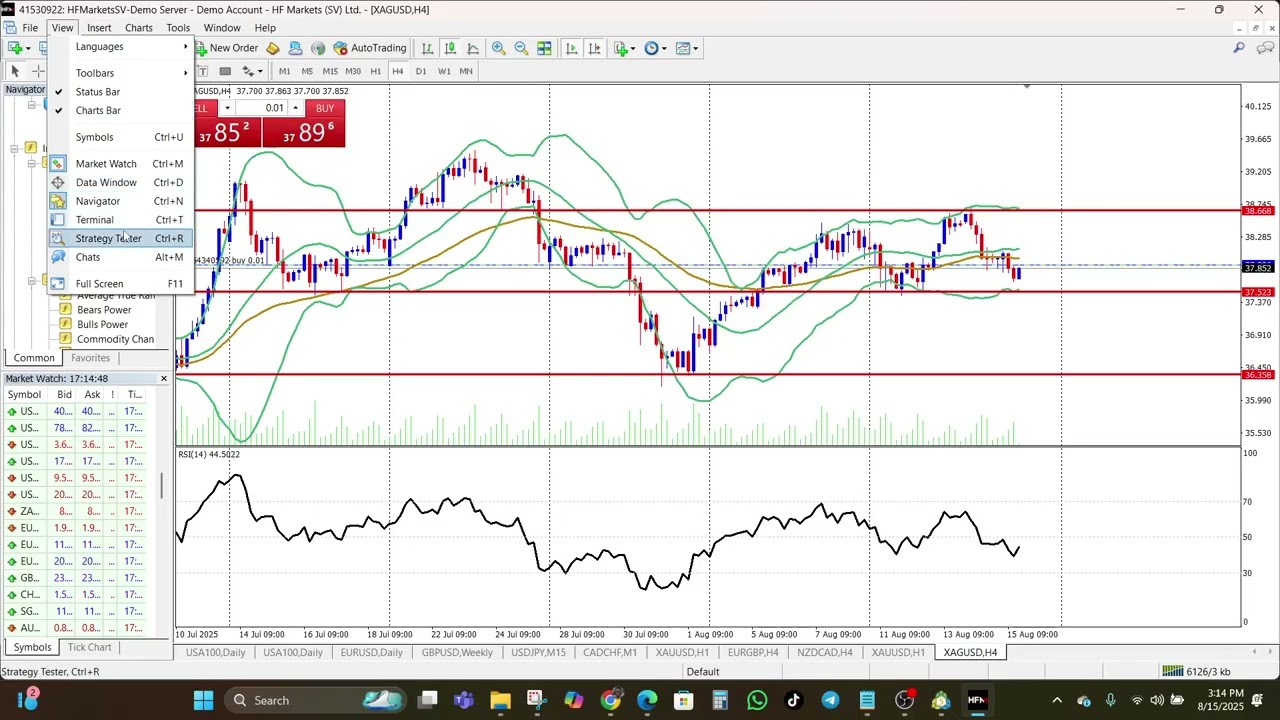Click the New Order button
This screenshot has width=1280, height=720.
pyautogui.click(x=229, y=48)
